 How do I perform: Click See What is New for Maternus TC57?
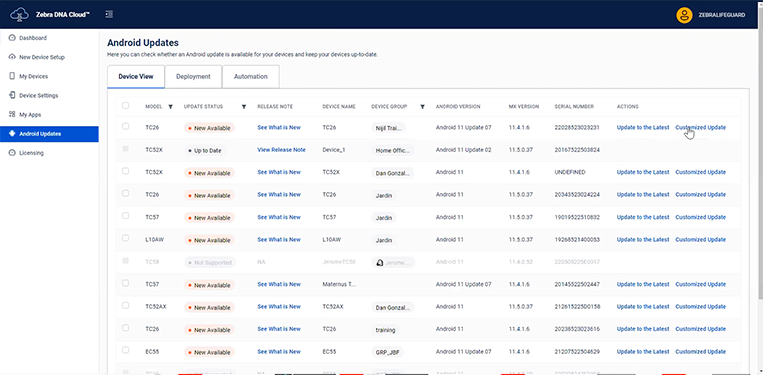pyautogui.click(x=279, y=284)
